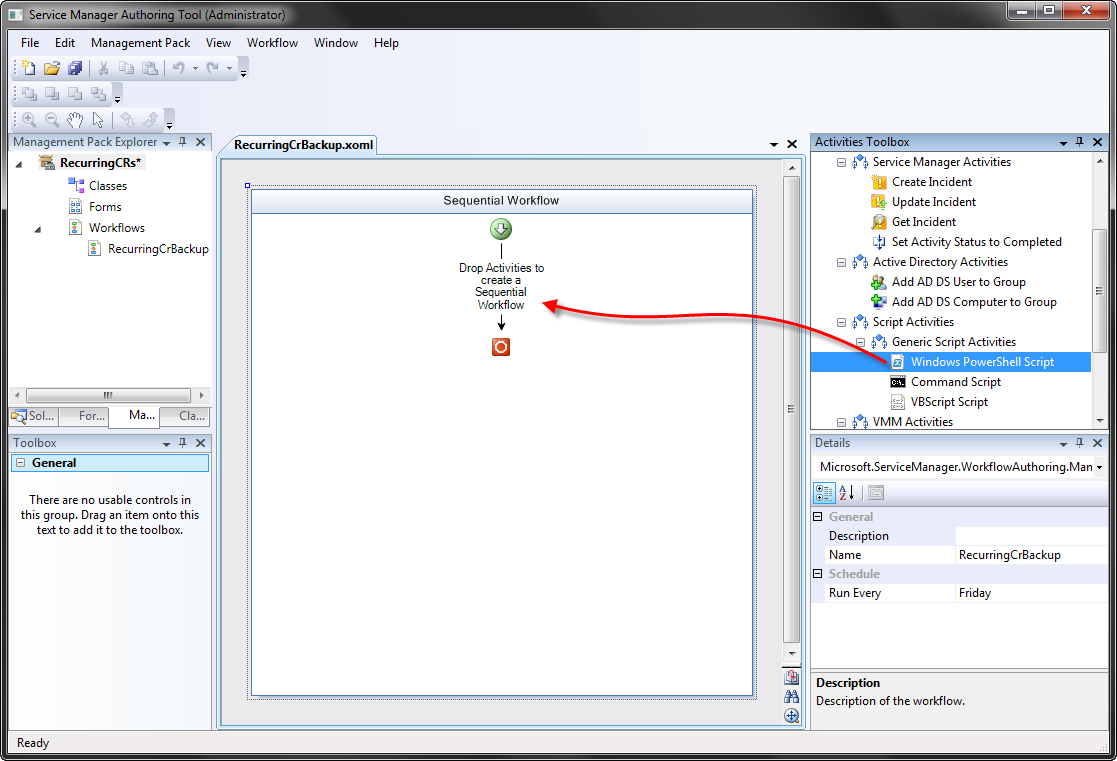The image size is (1117, 761).
Task: Click the New file toolbar icon
Action: pyautogui.click(x=28, y=68)
